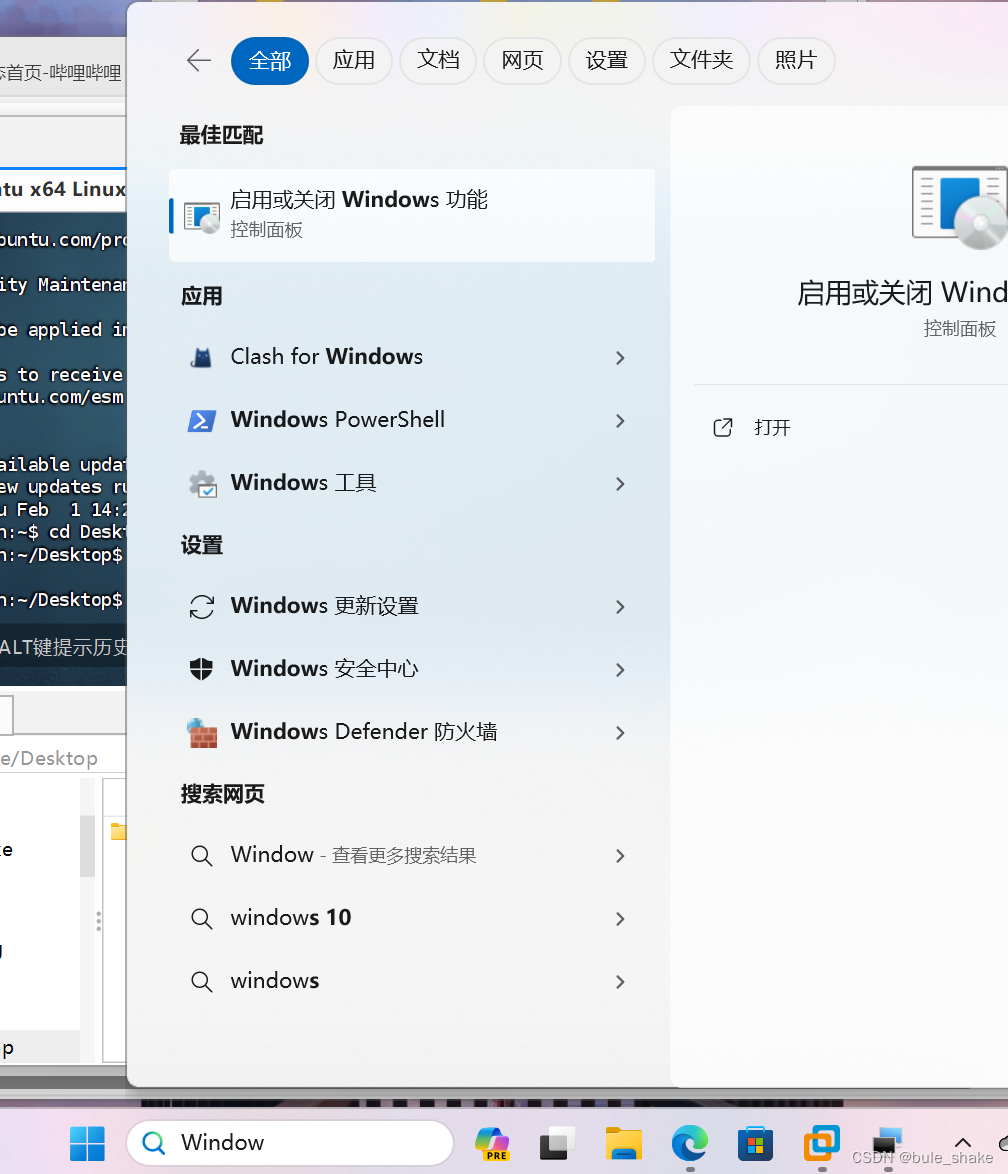Screen dimensions: 1008x1174
Task: Click the open-external icon beside 打开
Action: (x=723, y=428)
